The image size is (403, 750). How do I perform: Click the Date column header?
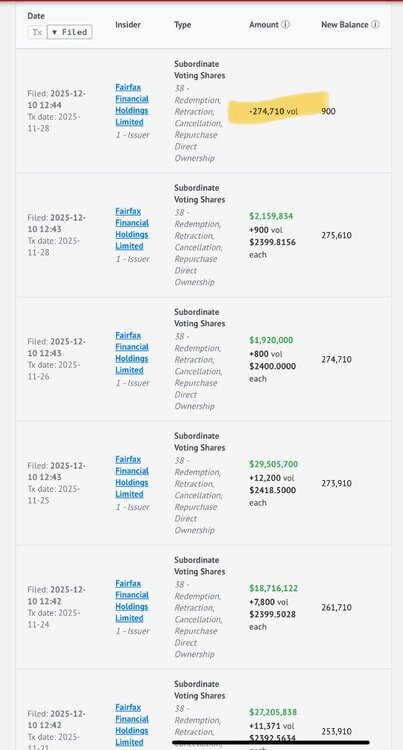click(x=36, y=16)
